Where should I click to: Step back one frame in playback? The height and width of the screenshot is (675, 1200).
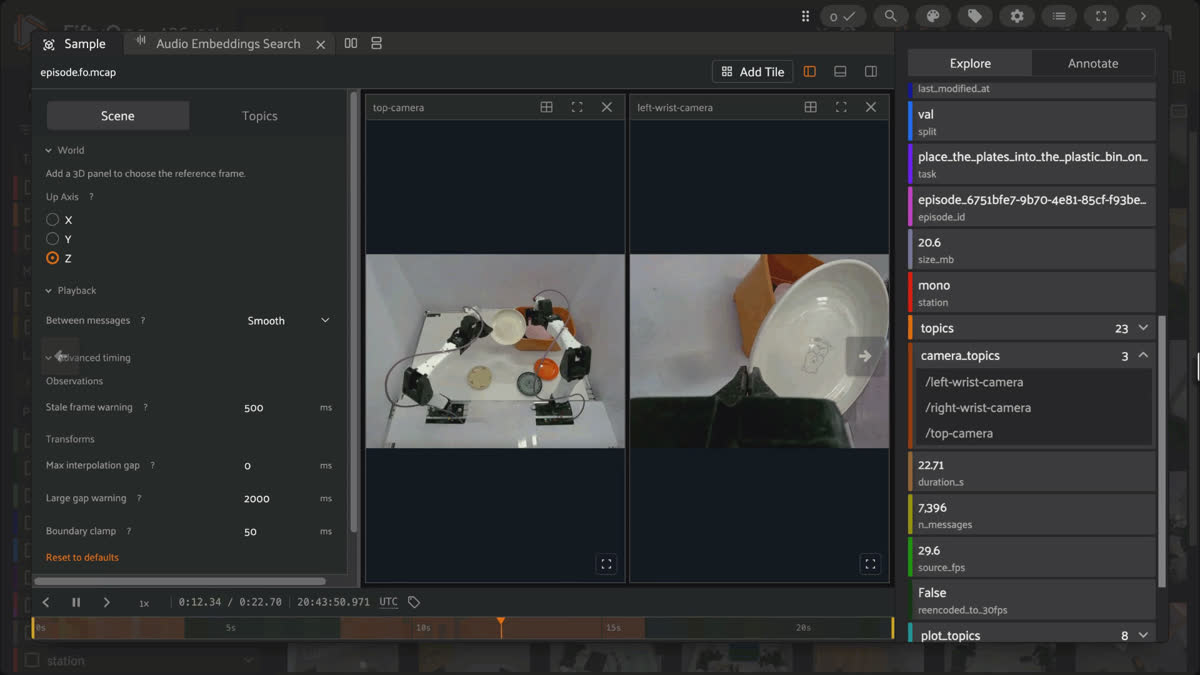pyautogui.click(x=46, y=603)
